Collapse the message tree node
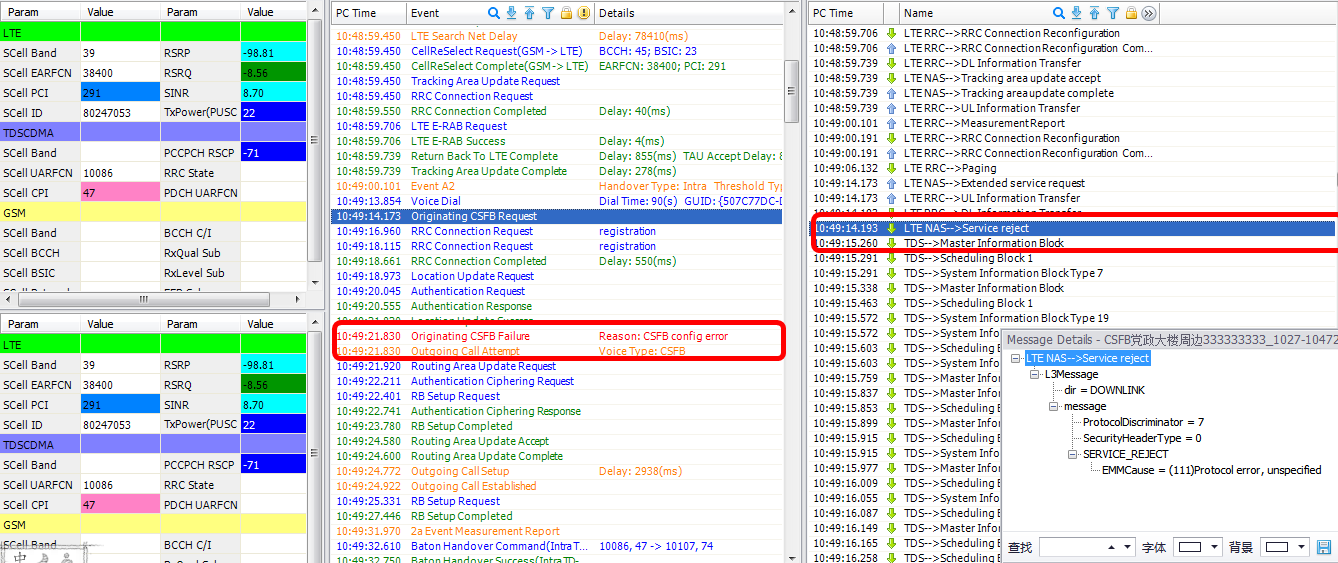The width and height of the screenshot is (1338, 563). 1054,406
